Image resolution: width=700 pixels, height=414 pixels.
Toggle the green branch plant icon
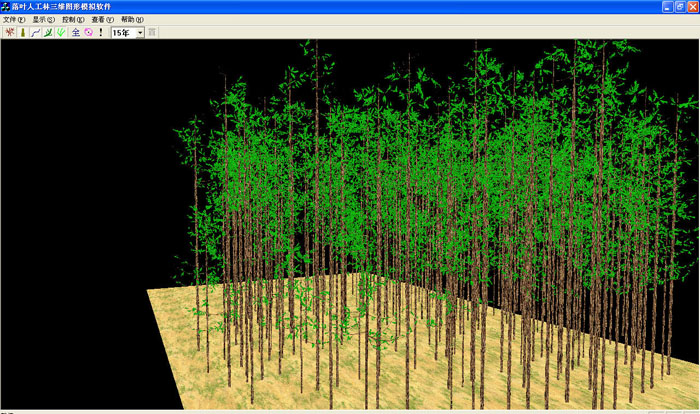[x=48, y=32]
